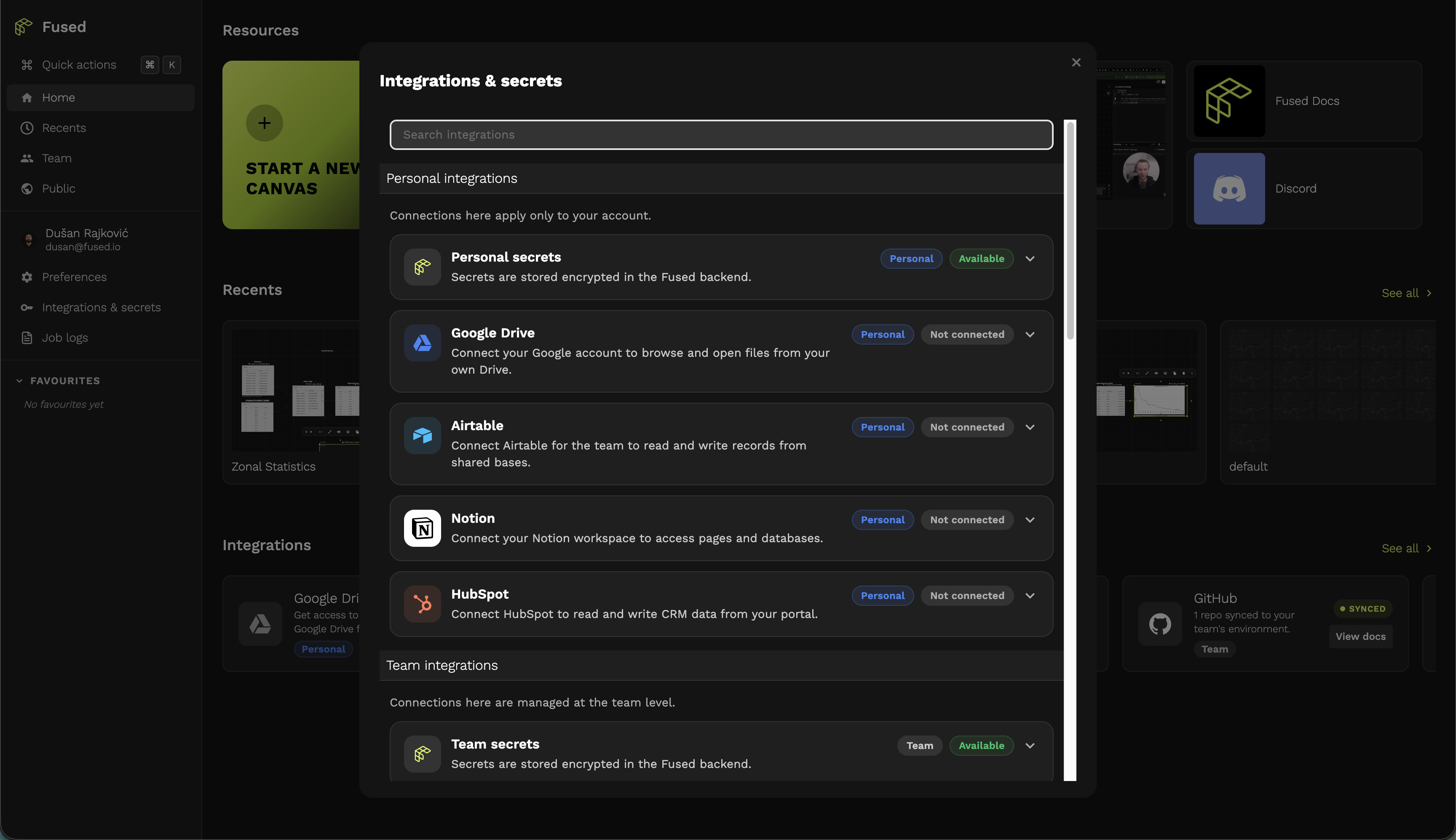The width and height of the screenshot is (1456, 840).
Task: Close the Integrations & secrets dialog
Action: [x=1076, y=62]
